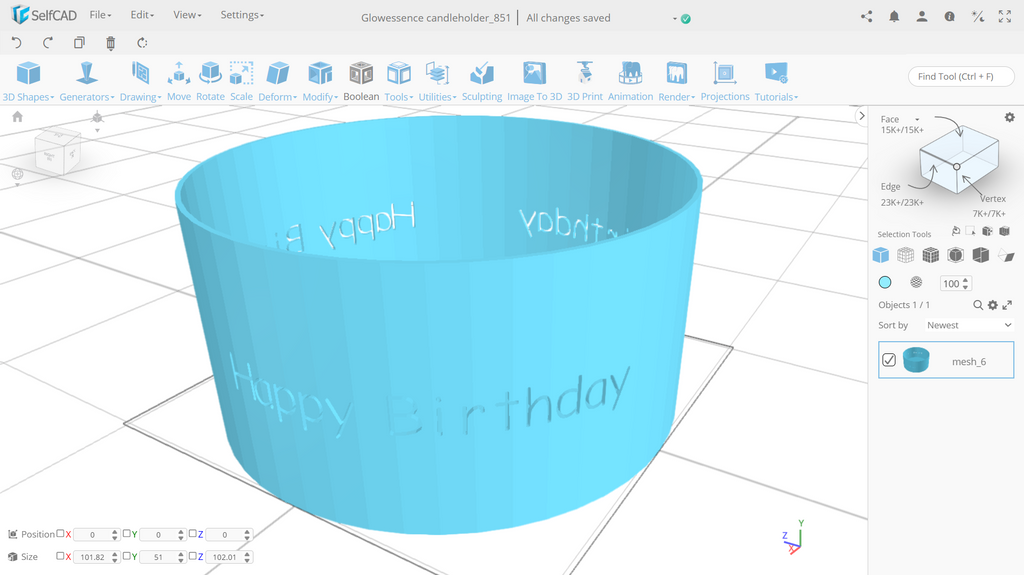Click the reset/refresh arrow icon beside the trash
The width and height of the screenshot is (1024, 575).
(142, 42)
